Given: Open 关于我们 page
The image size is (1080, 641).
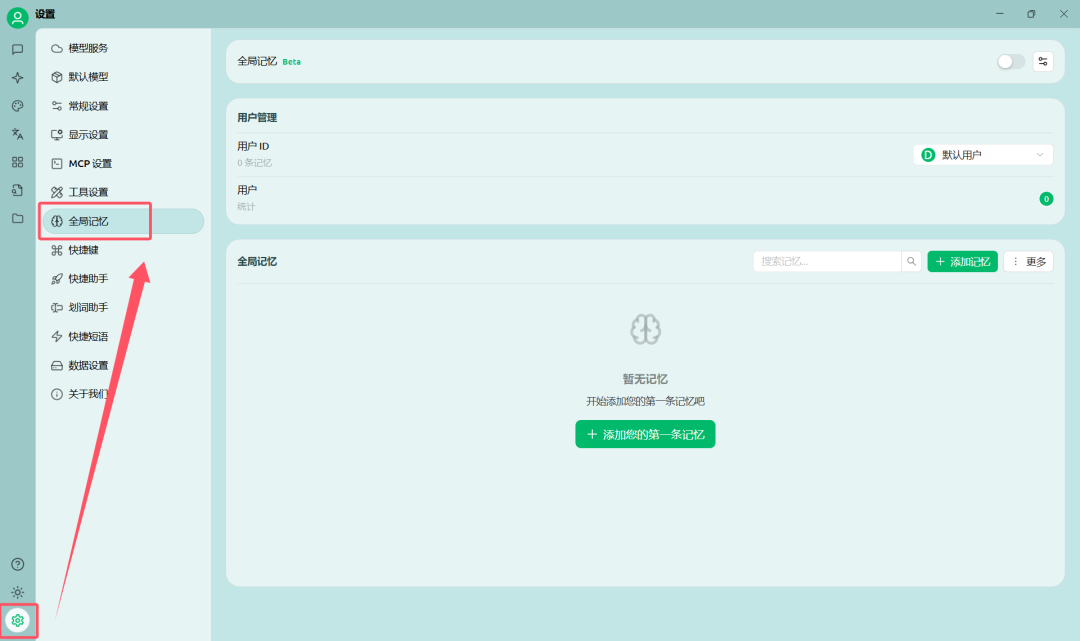Looking at the screenshot, I should click(123, 394).
